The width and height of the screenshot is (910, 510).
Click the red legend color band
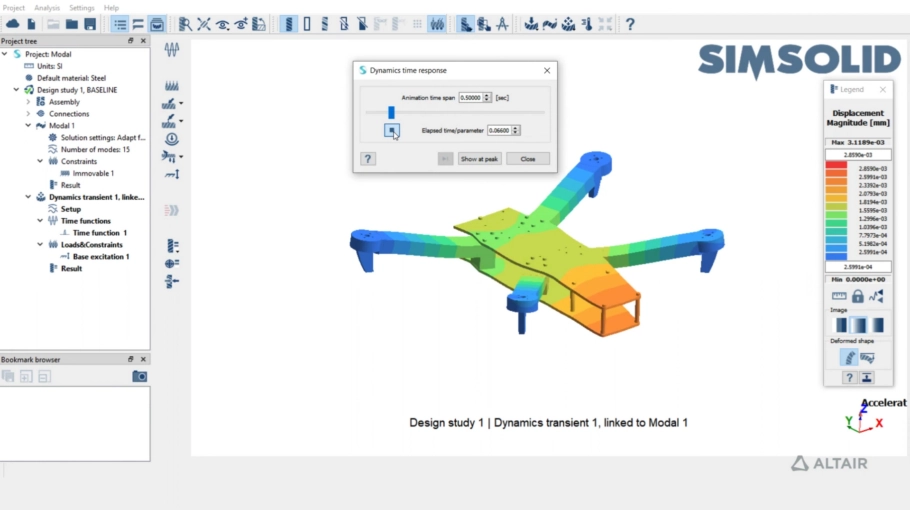(x=836, y=165)
